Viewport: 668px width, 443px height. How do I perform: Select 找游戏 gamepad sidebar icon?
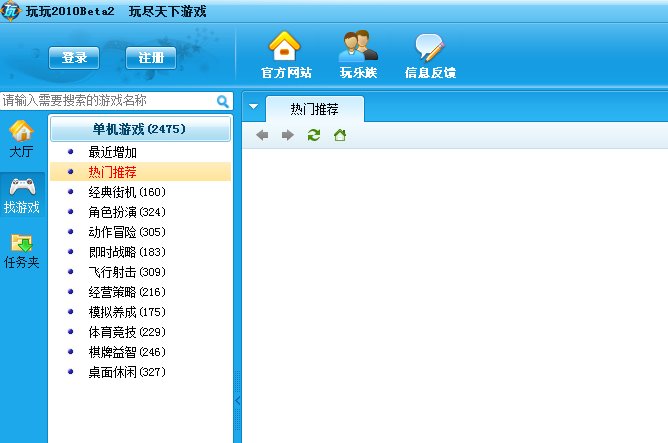(22, 194)
